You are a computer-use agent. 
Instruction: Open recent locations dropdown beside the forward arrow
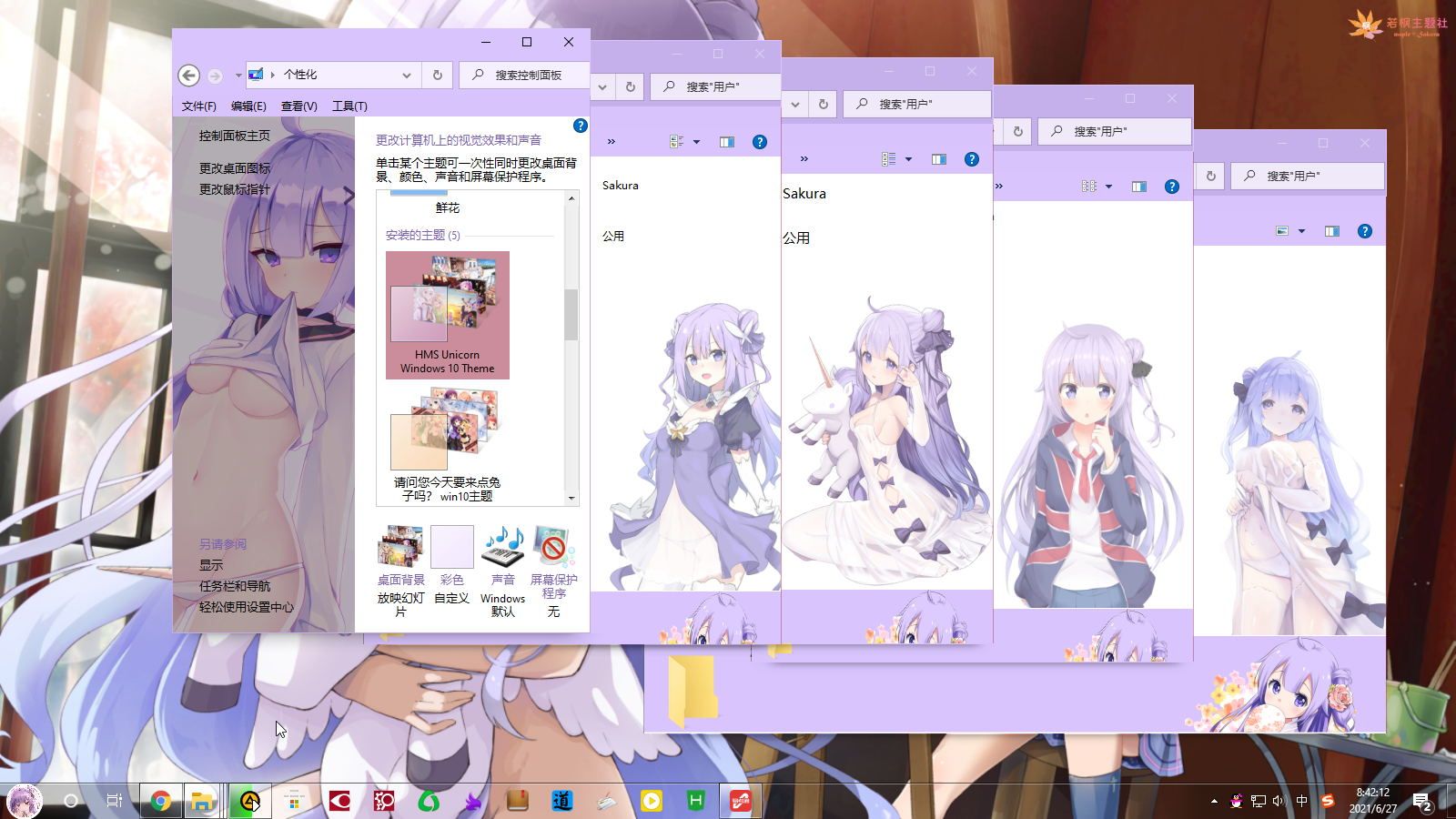[x=238, y=76]
